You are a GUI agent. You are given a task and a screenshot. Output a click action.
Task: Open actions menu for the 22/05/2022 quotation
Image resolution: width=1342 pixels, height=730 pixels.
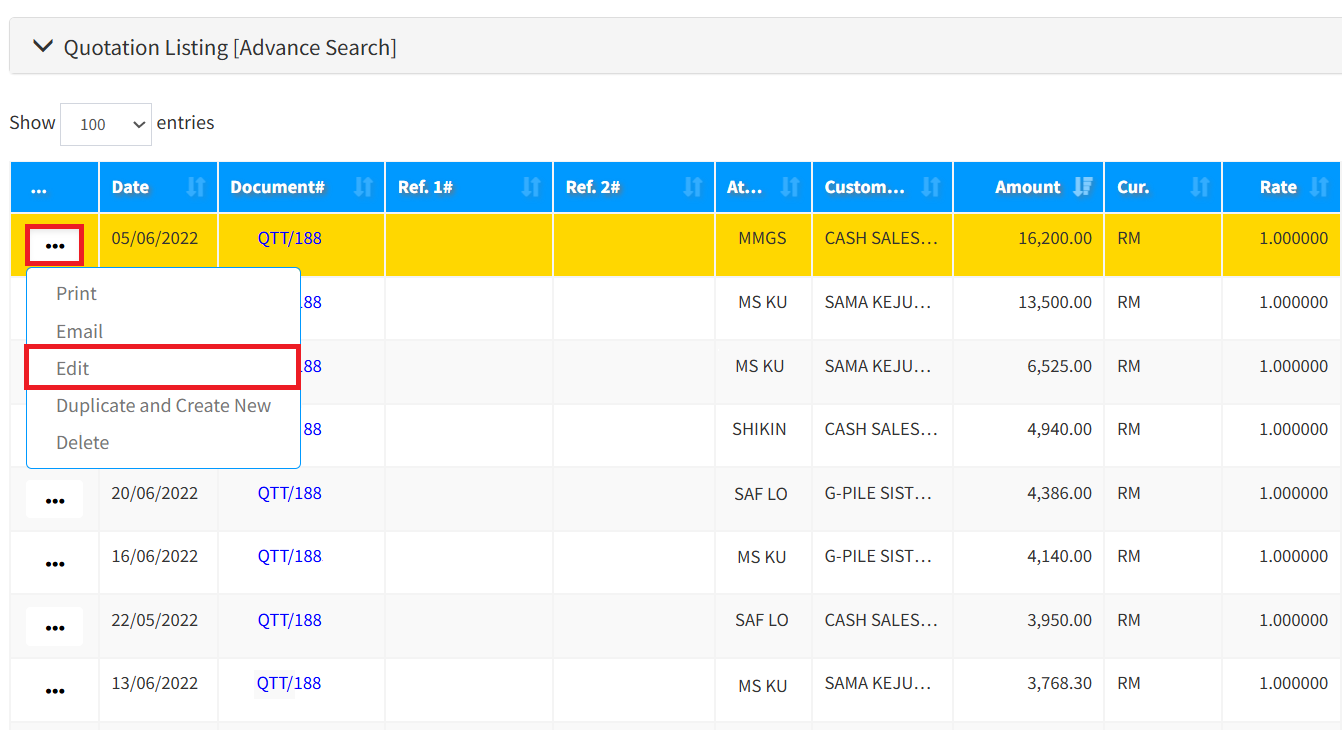pos(55,627)
